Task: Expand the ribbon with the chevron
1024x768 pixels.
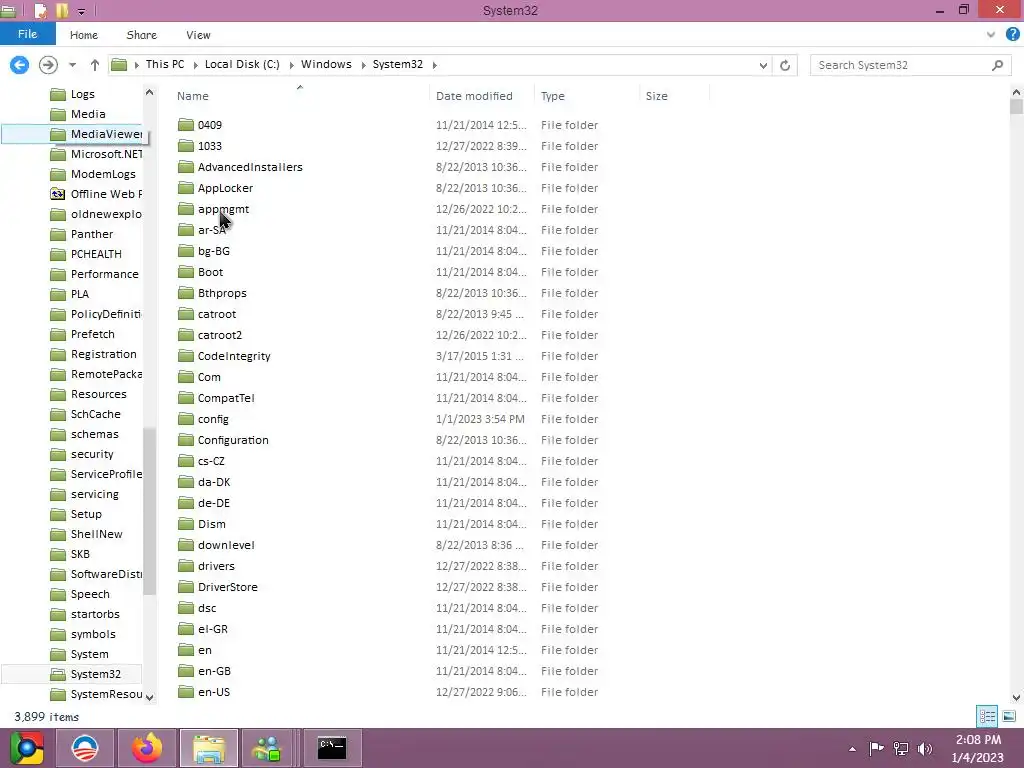Action: (991, 35)
